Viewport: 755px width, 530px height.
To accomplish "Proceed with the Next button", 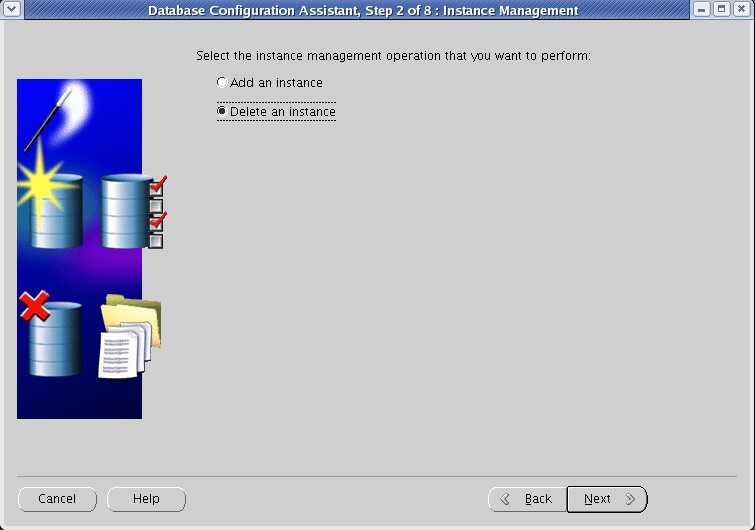I will pyautogui.click(x=607, y=499).
